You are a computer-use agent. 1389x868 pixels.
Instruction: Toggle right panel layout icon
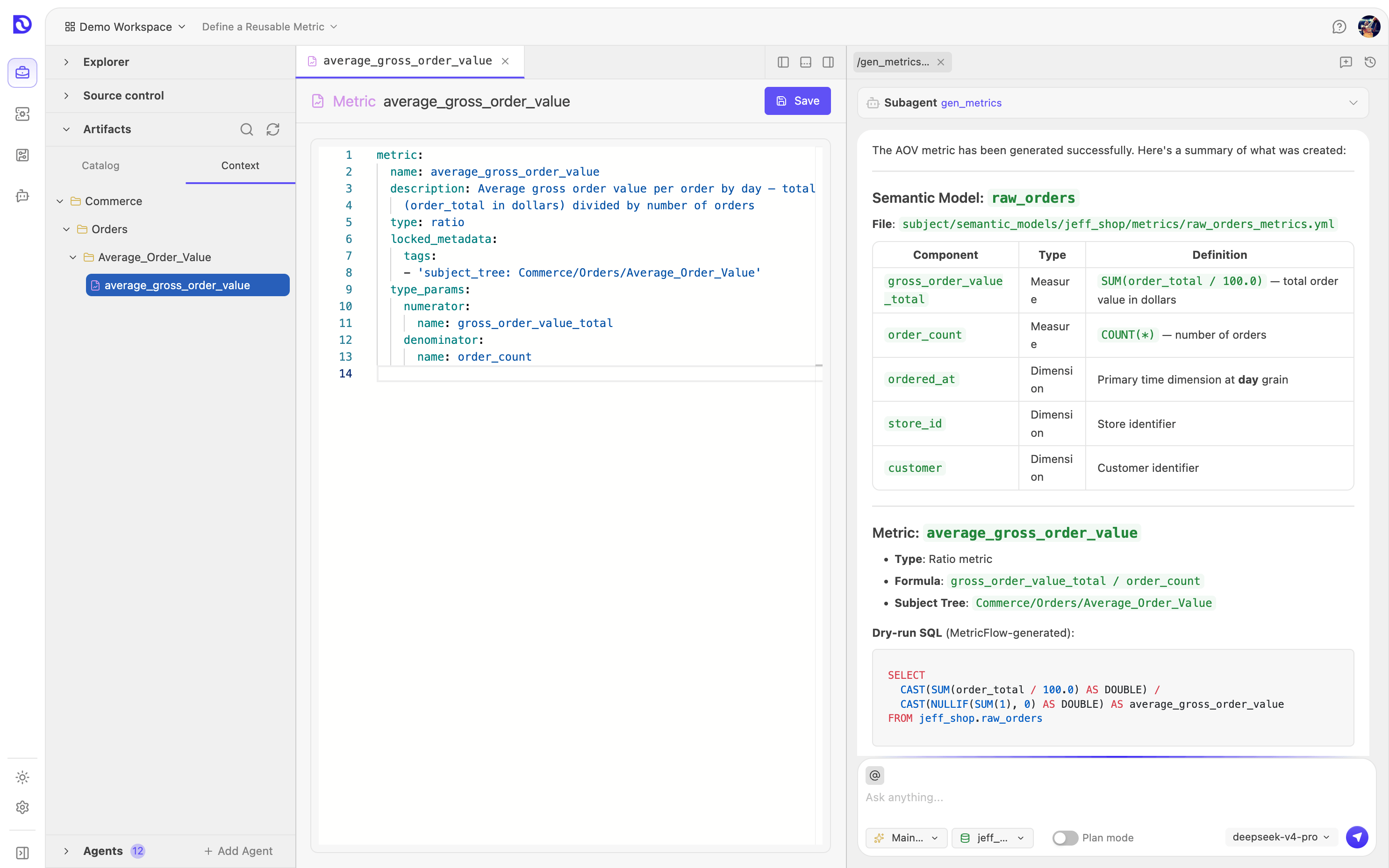click(828, 62)
